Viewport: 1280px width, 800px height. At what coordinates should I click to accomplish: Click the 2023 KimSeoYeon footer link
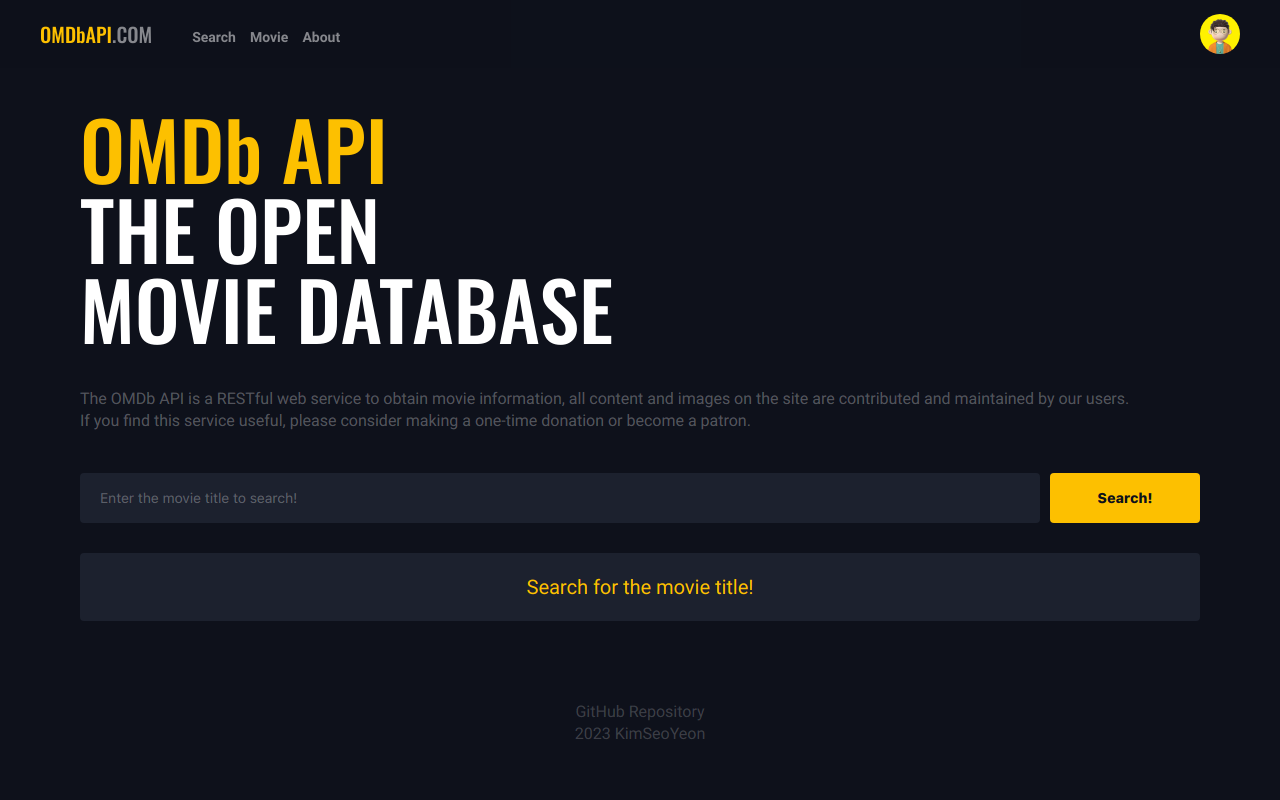[640, 733]
